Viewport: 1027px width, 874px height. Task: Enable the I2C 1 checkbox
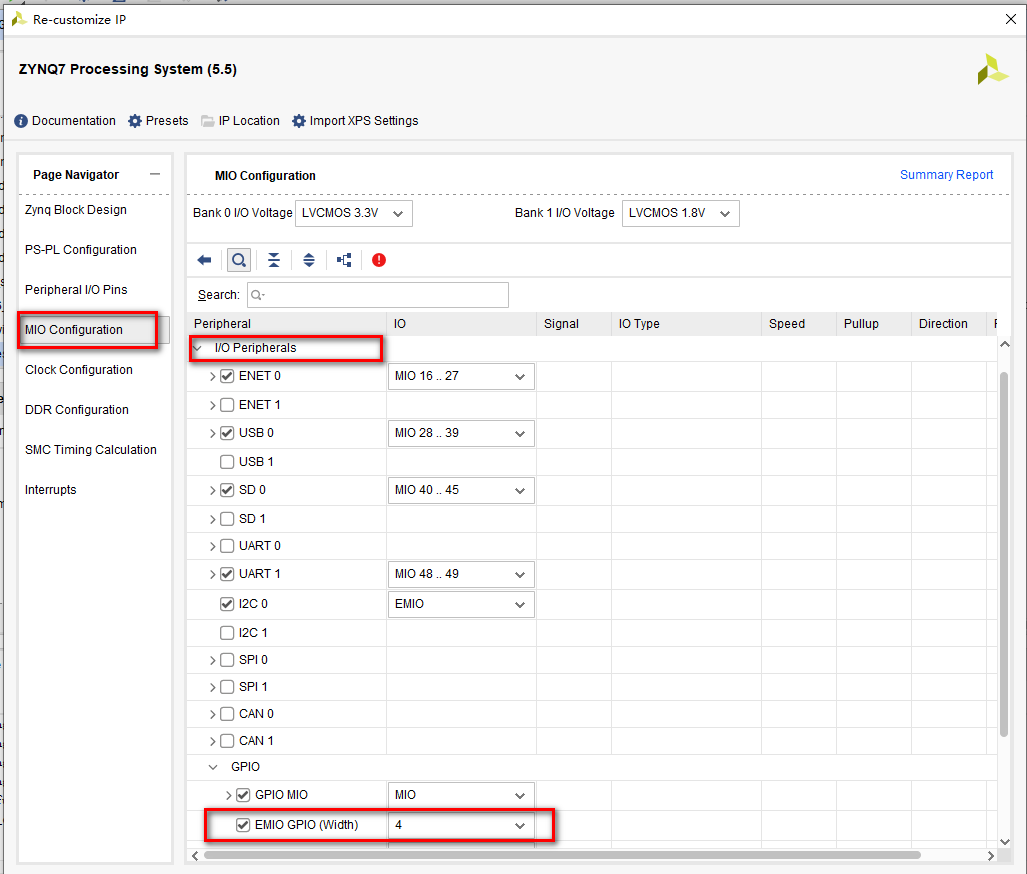tap(227, 633)
